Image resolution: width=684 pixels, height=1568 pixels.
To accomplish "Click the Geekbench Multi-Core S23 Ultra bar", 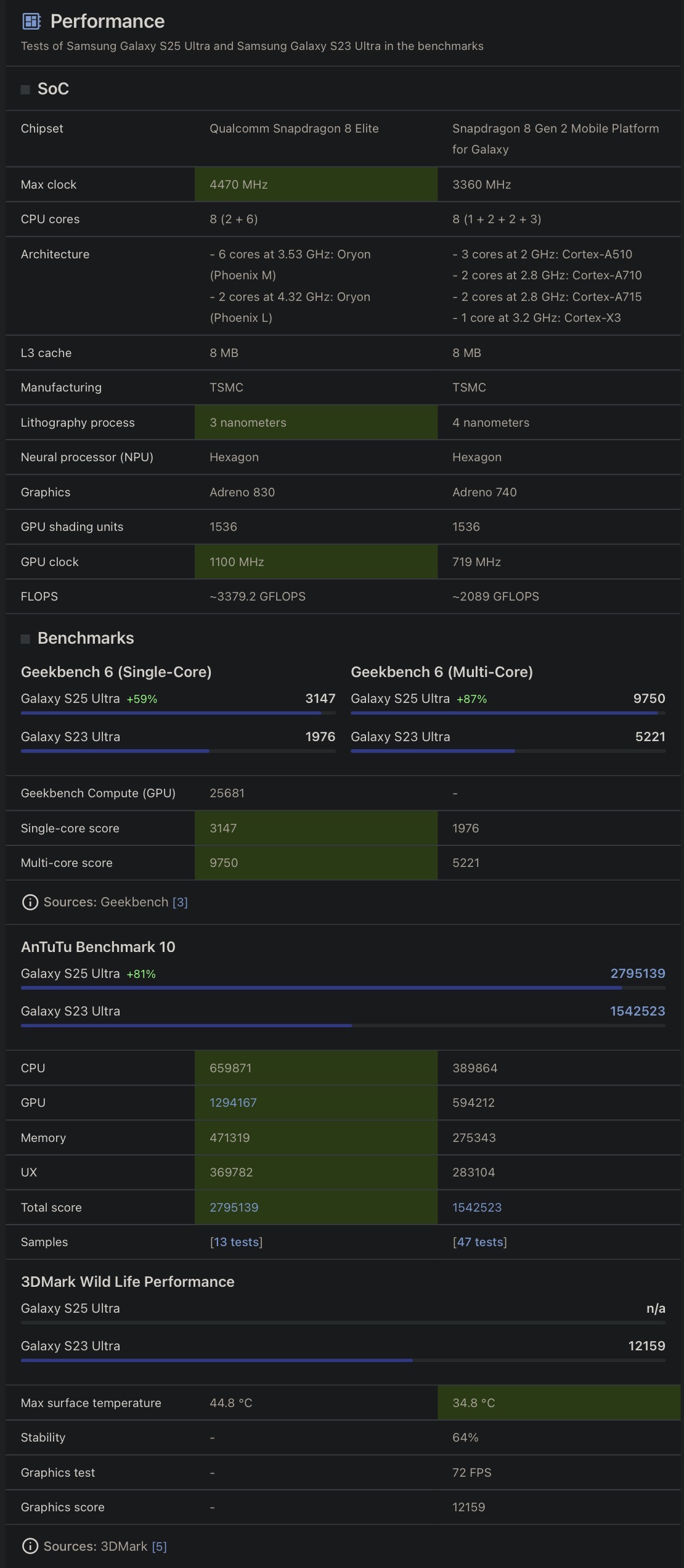I will click(x=507, y=751).
